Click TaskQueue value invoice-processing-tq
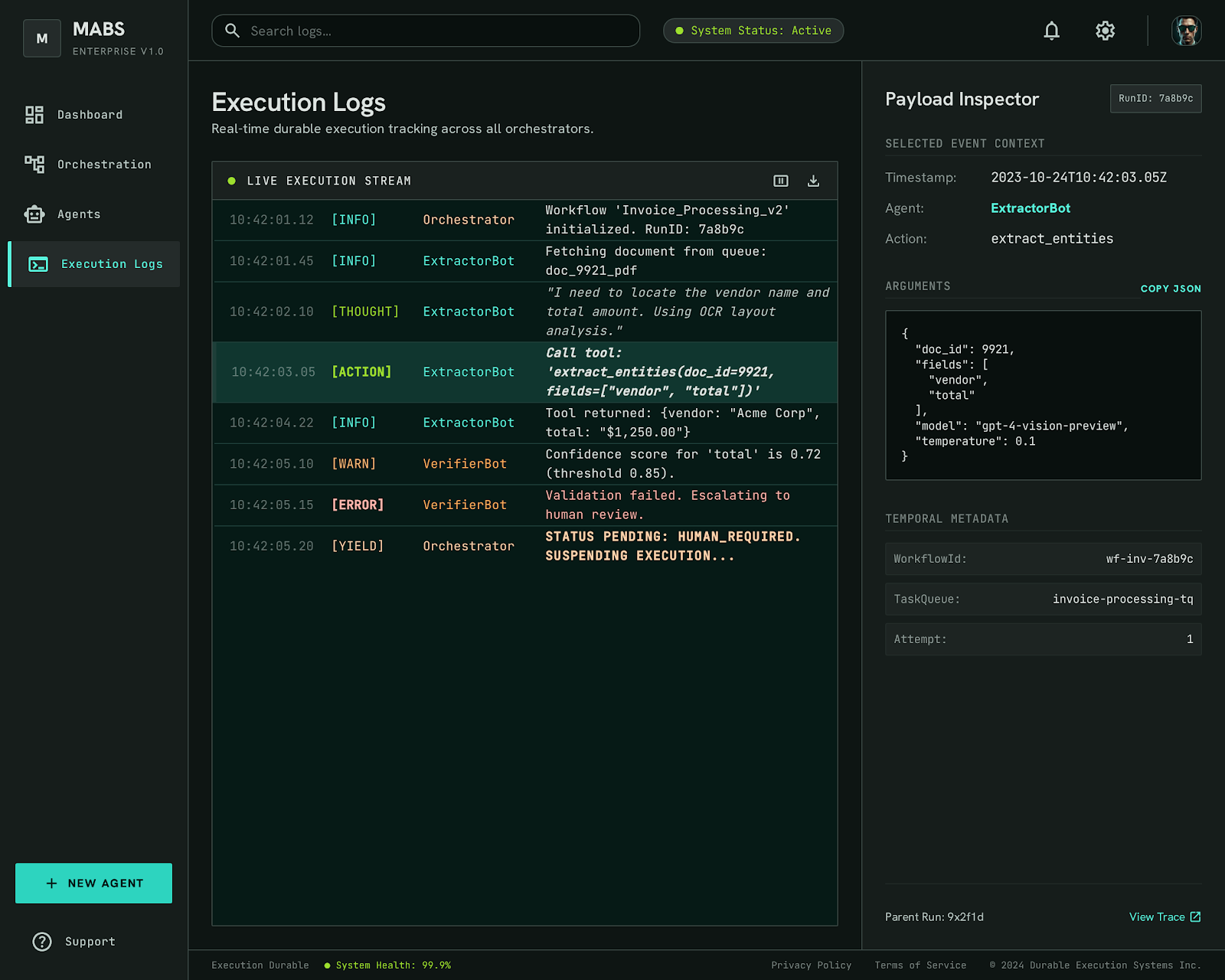Screen dimensions: 1225x980 [1122, 599]
